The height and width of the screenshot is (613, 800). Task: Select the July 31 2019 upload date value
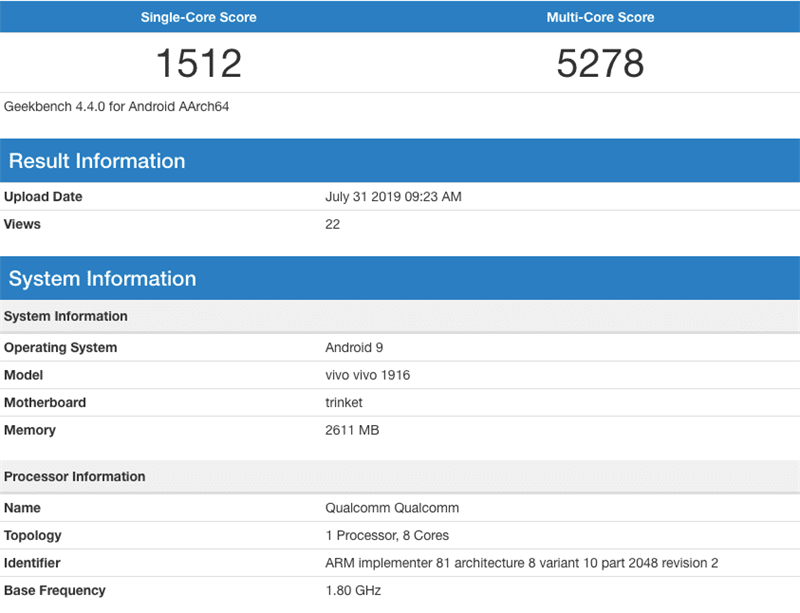click(x=393, y=197)
